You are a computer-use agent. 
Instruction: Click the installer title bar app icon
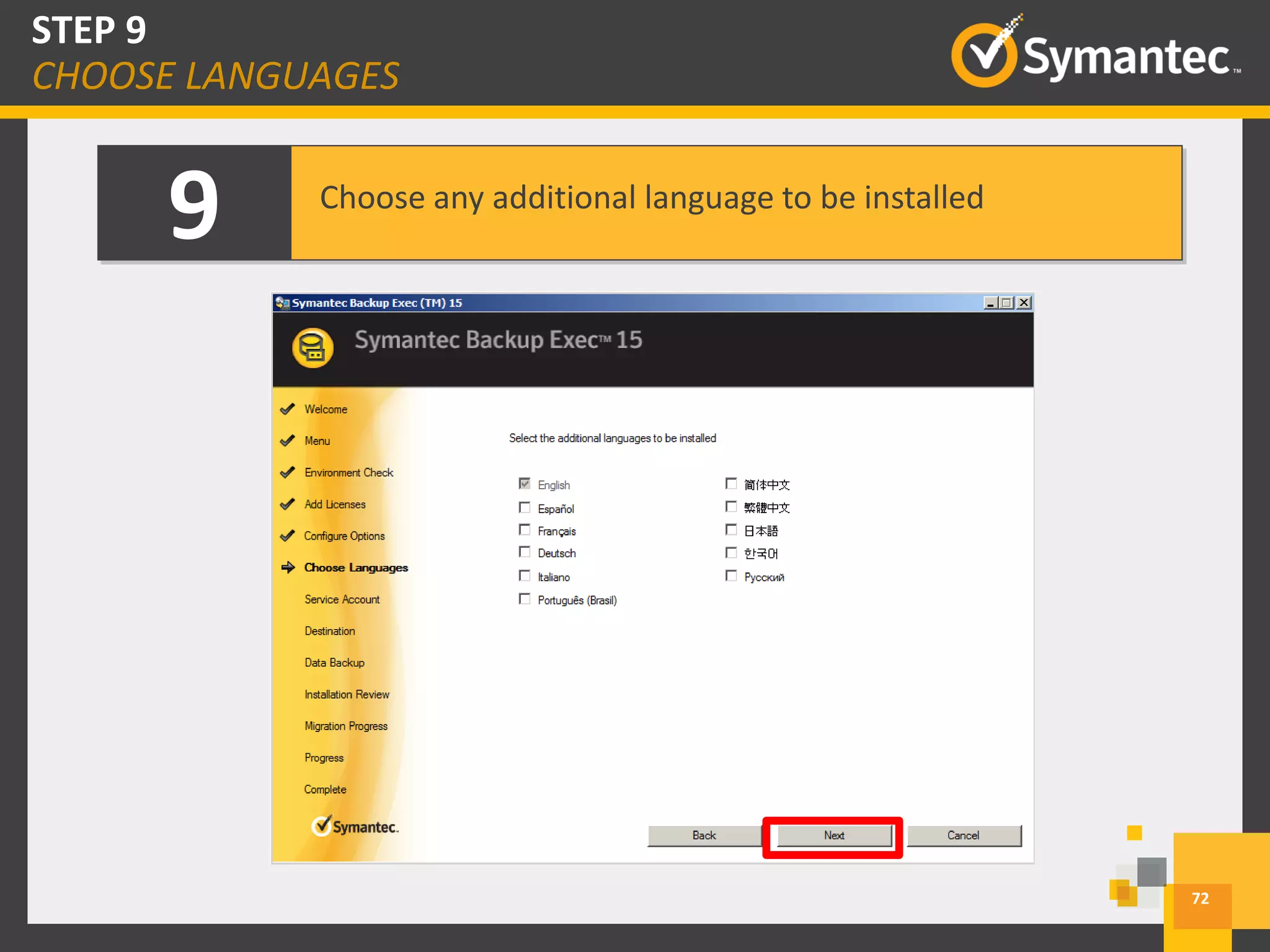click(282, 302)
